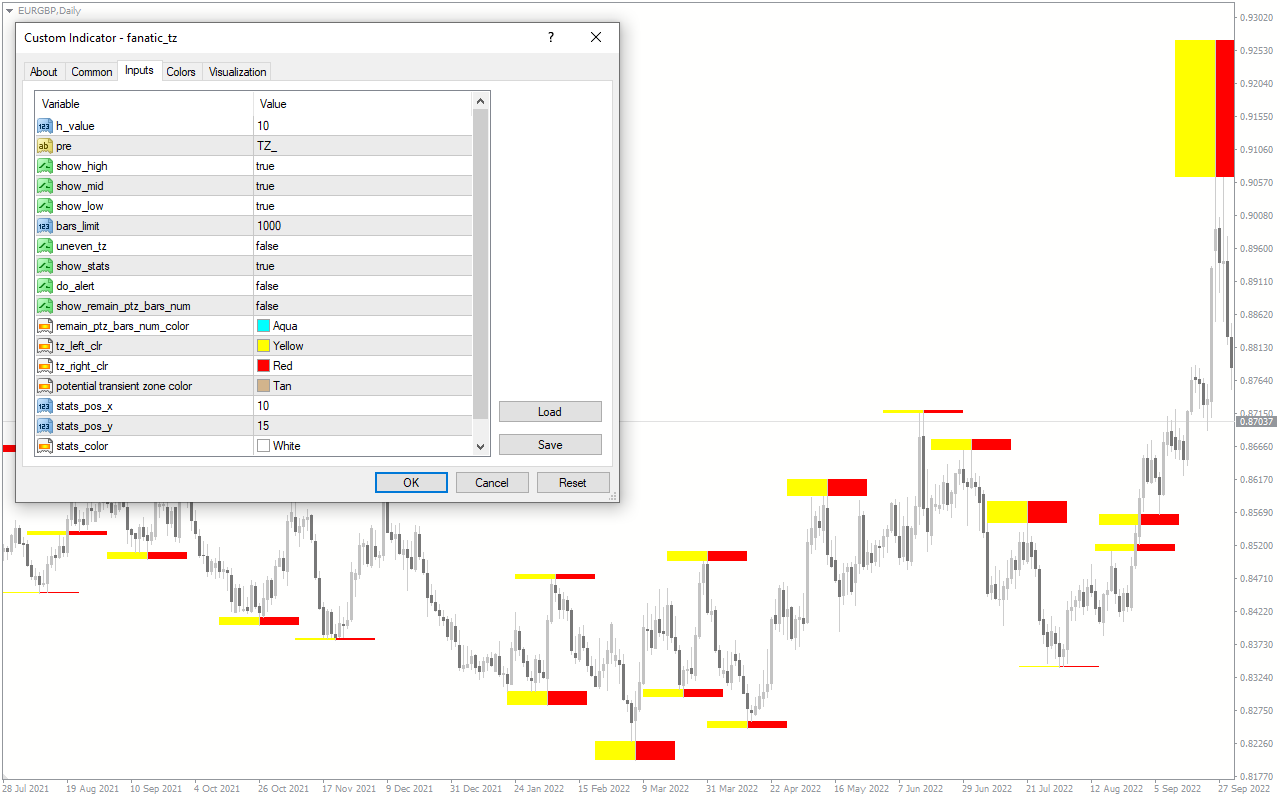Click the uneven_tz boolean type icon
The width and height of the screenshot is (1280, 800).
(x=44, y=246)
